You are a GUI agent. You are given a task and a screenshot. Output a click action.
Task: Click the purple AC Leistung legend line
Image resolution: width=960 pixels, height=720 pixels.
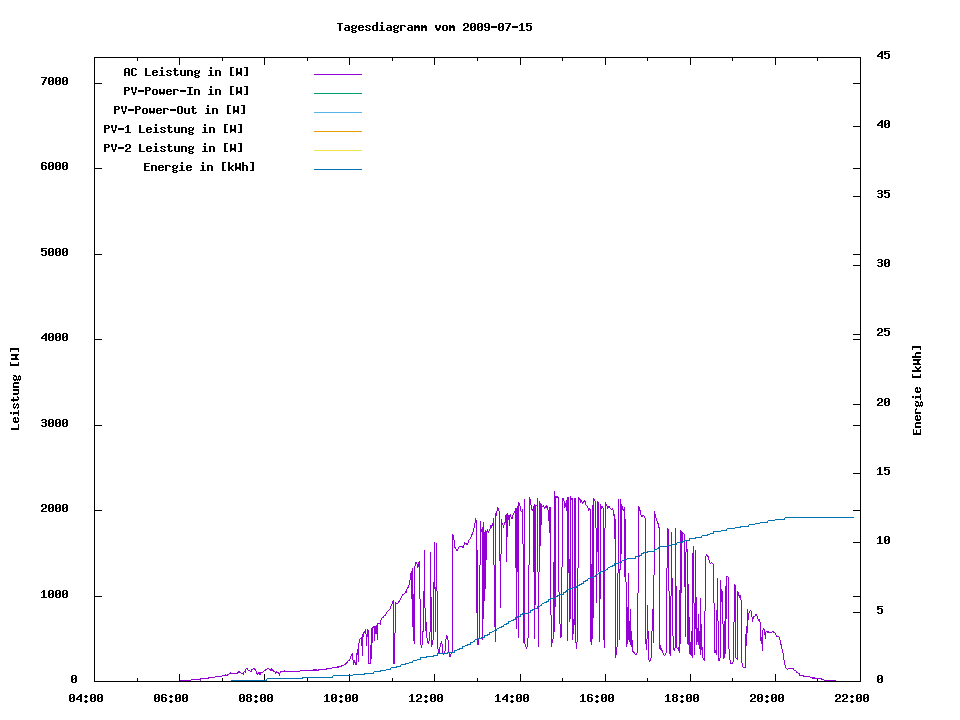coord(337,74)
